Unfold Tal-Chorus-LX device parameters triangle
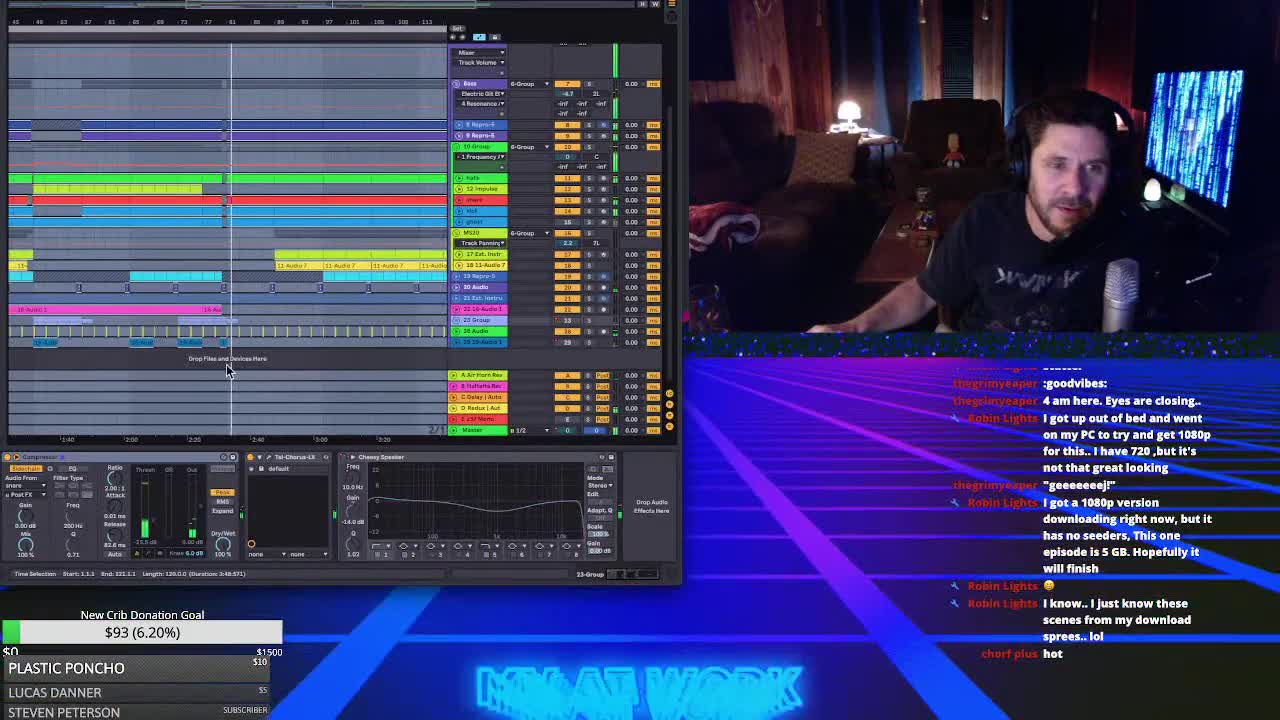Image resolution: width=1280 pixels, height=720 pixels. [259, 457]
